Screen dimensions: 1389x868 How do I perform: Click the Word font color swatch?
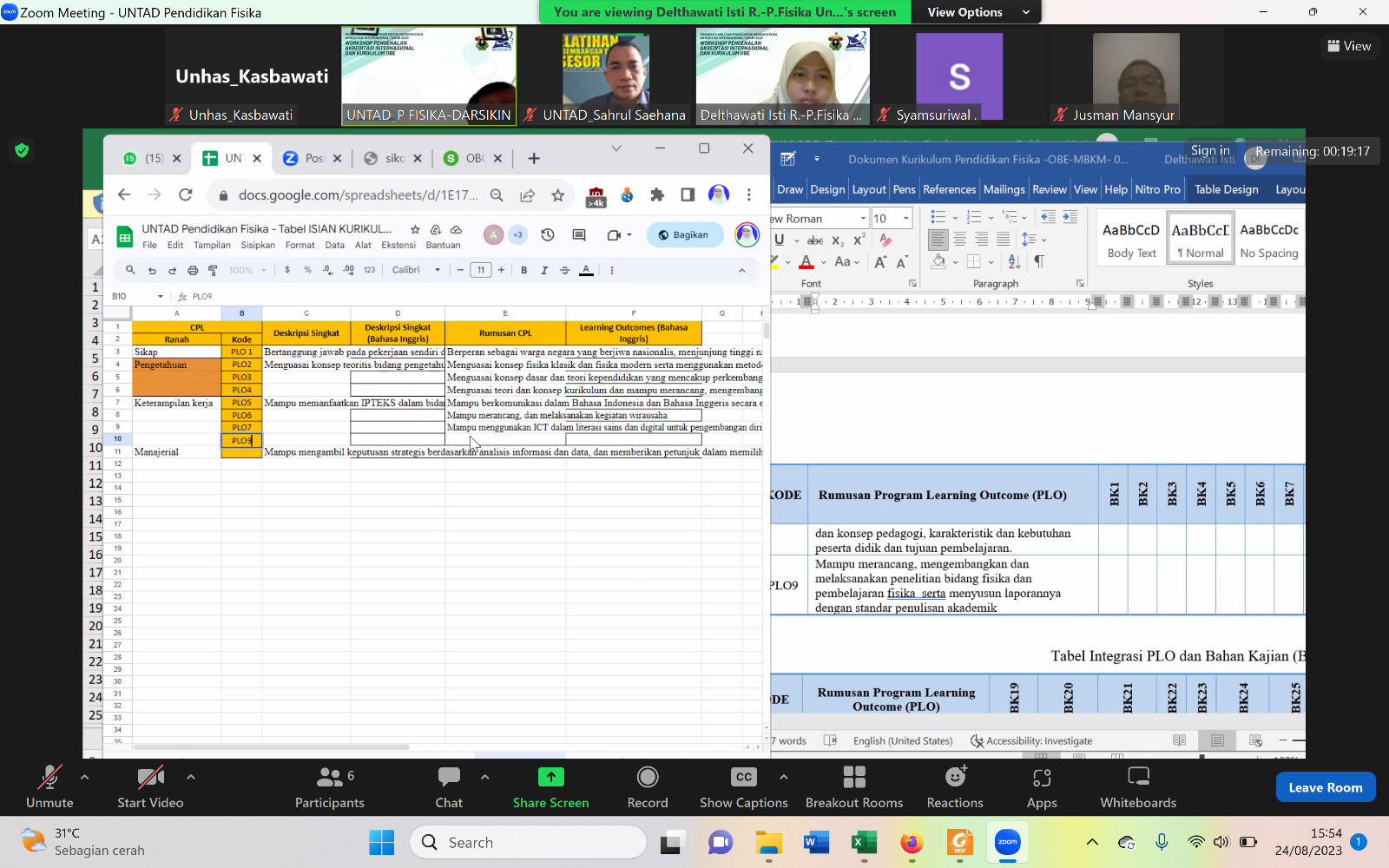[x=806, y=262]
